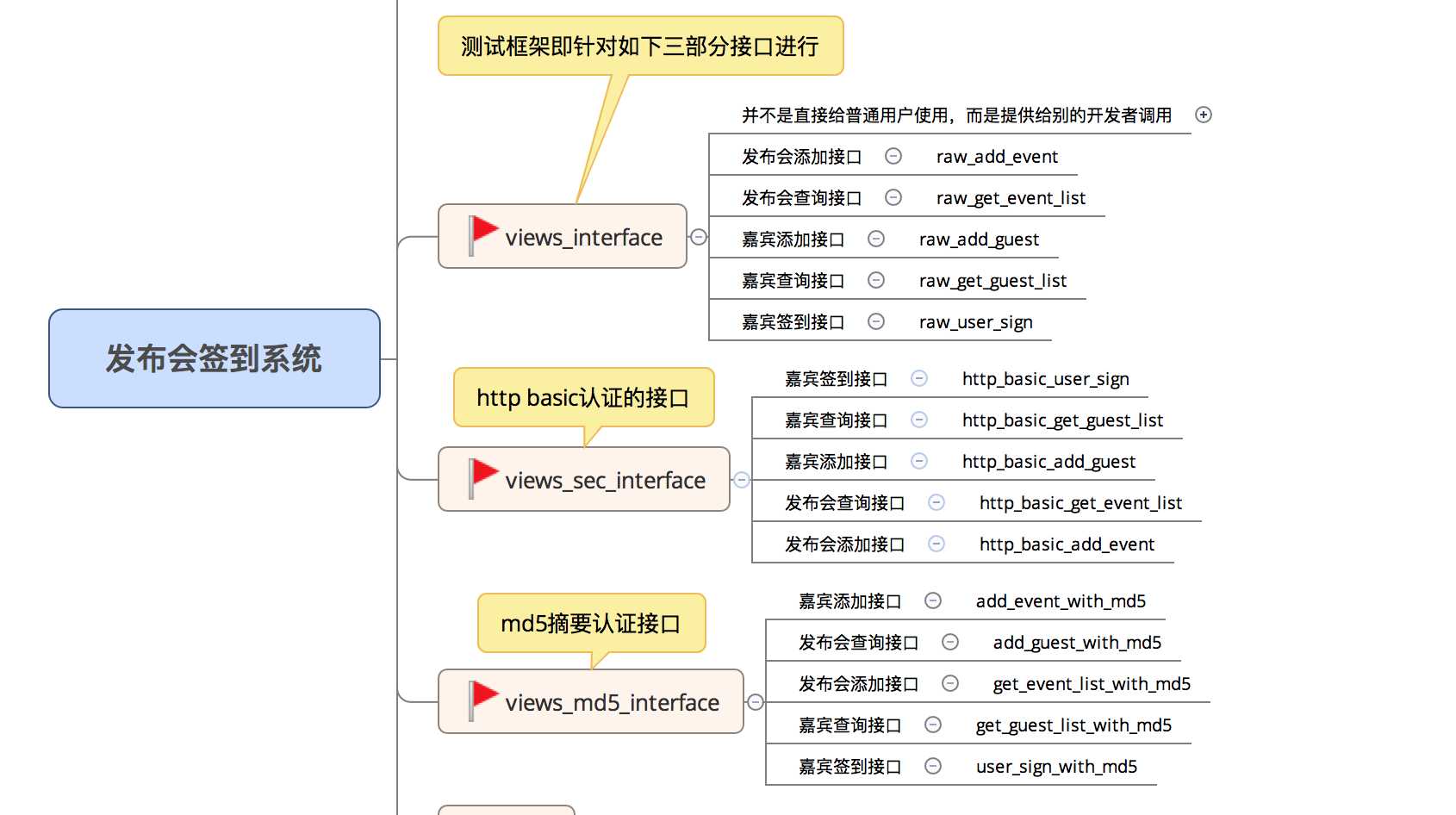Select the raw_get_event_list leaf

point(1011,198)
